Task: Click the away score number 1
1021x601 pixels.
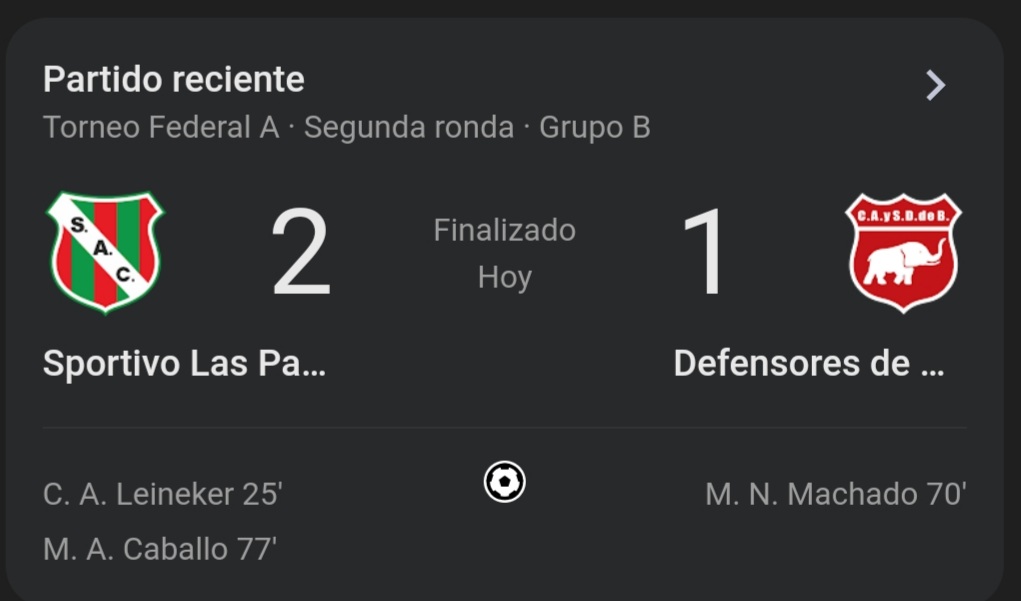Action: pos(707,253)
